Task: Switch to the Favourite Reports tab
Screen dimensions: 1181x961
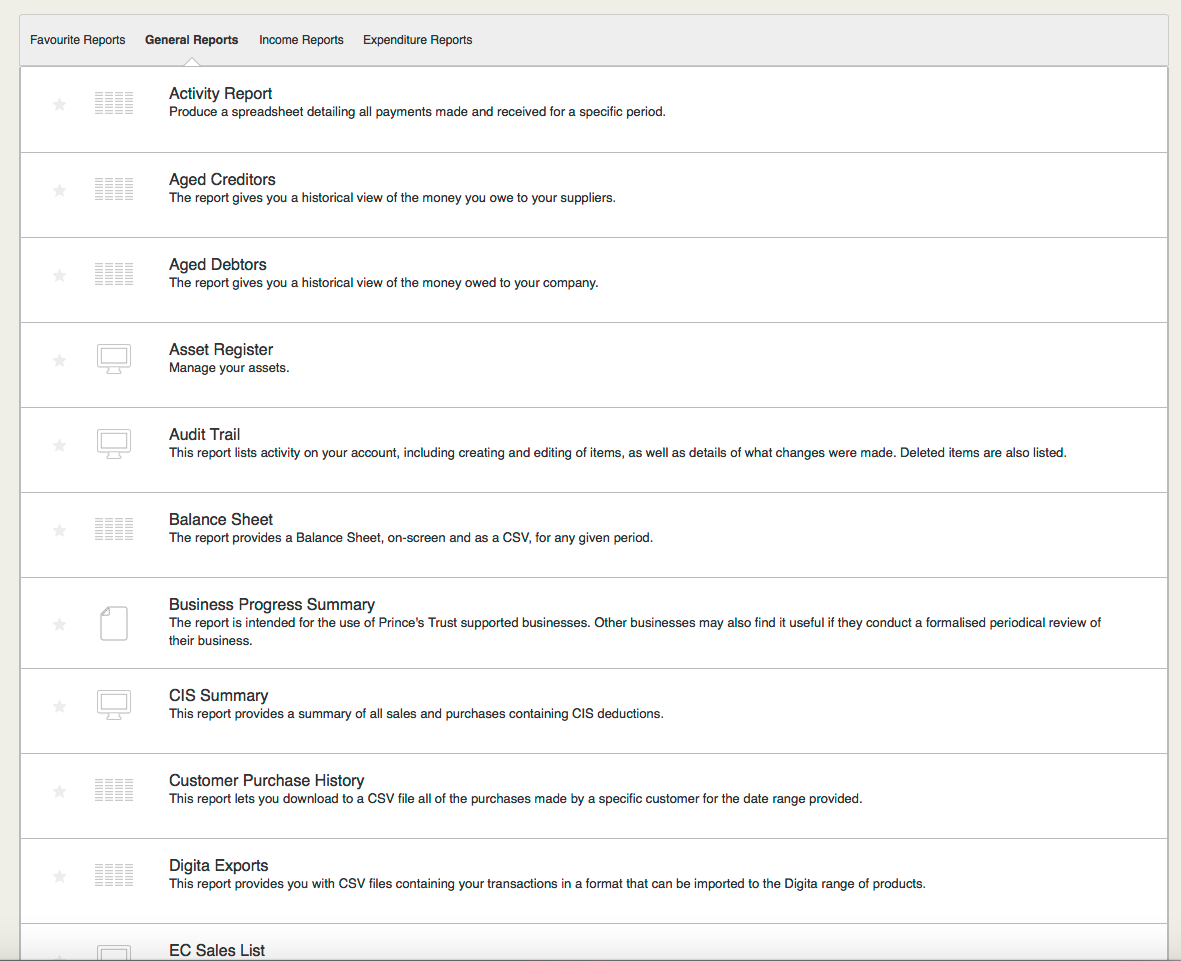Action: 78,40
